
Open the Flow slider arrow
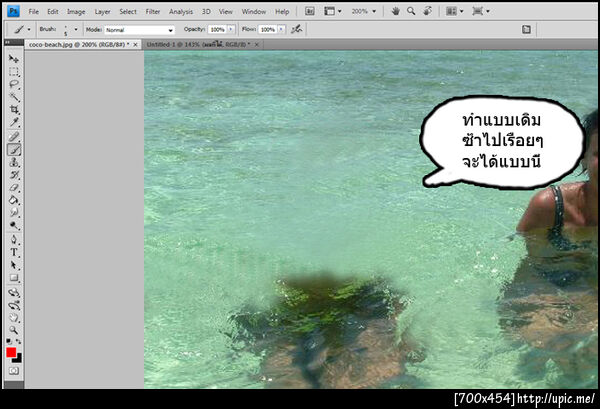(x=281, y=29)
